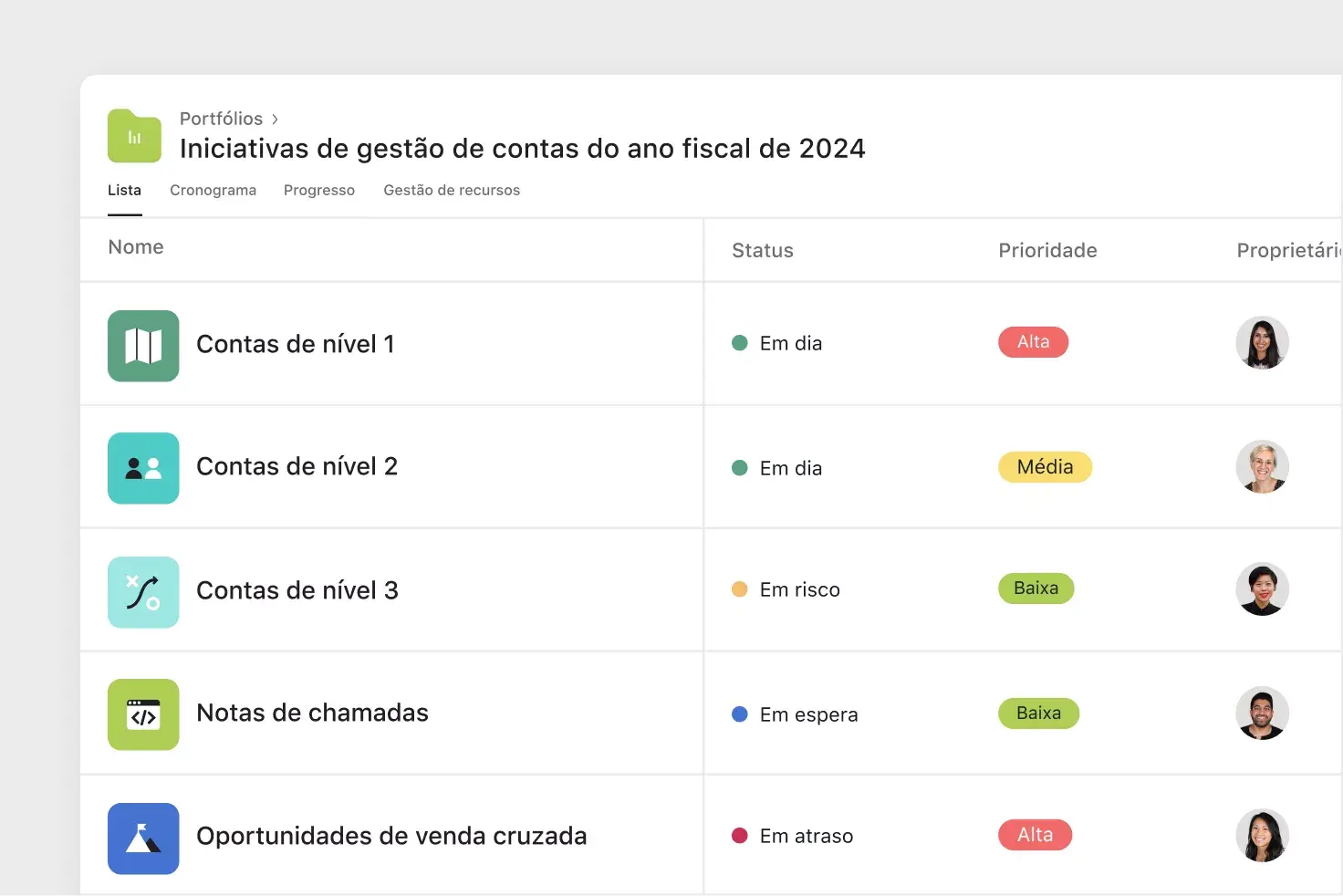1343x896 pixels.
Task: Click the red 'Em atraso' status dot
Action: coord(740,835)
